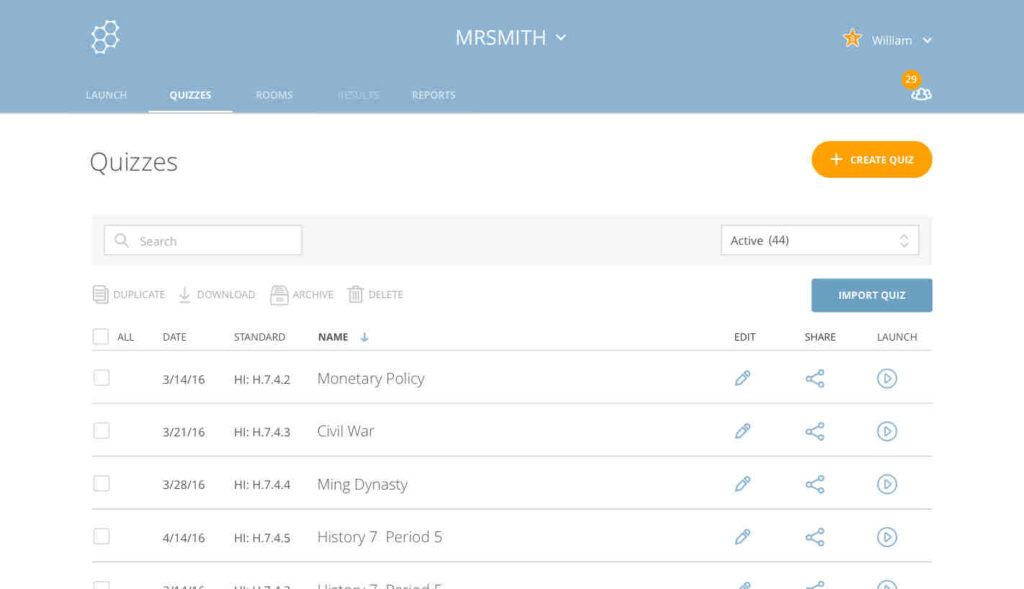Switch to the ROOMS tab

tap(274, 95)
